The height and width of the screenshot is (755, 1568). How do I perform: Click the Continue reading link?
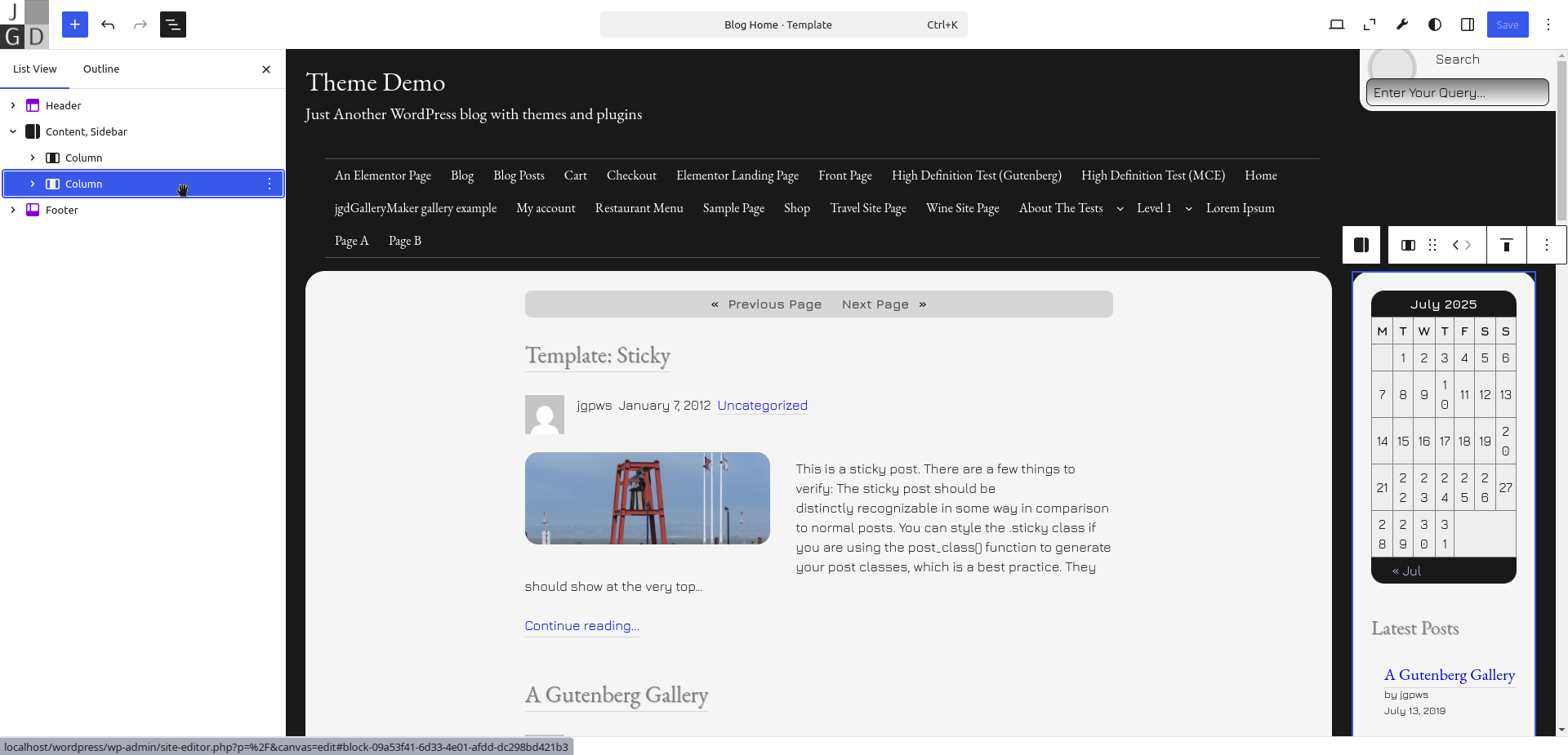pyautogui.click(x=581, y=626)
